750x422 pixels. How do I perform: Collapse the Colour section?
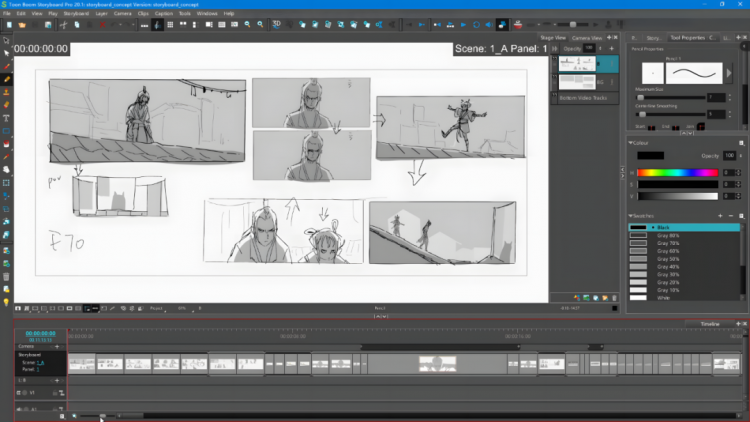pos(630,143)
